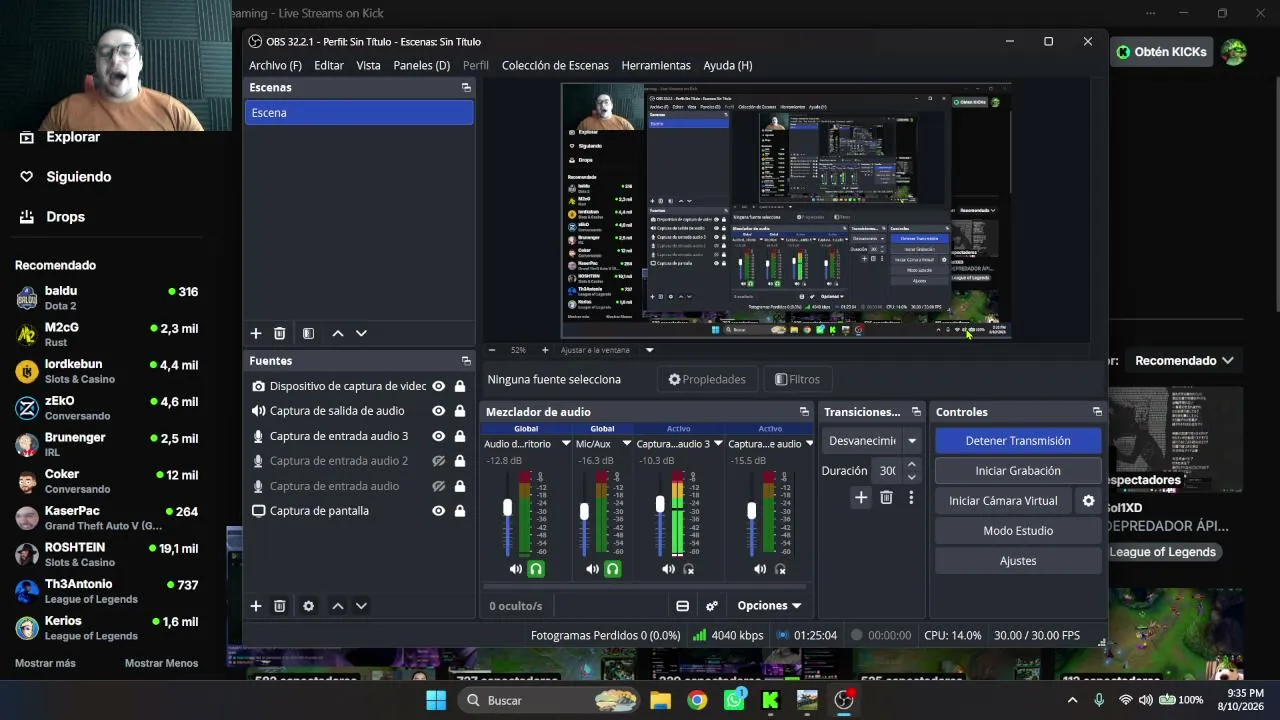This screenshot has height=720, width=1280.
Task: Switch the audio mixer layout icon
Action: (682, 606)
